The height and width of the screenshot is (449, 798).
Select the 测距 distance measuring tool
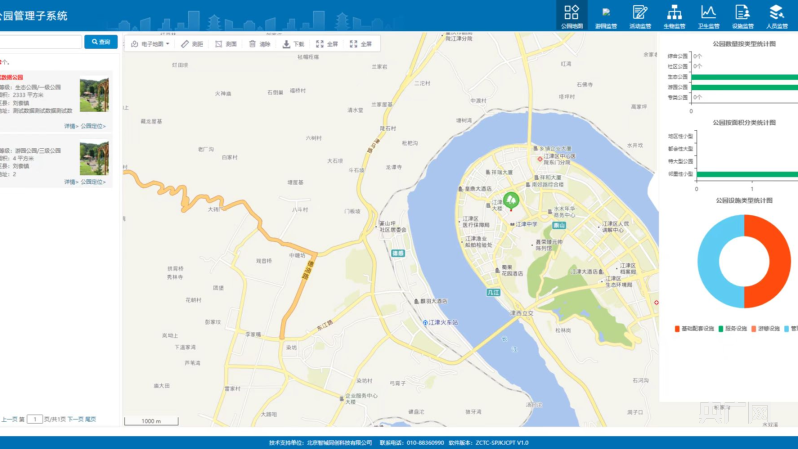192,44
